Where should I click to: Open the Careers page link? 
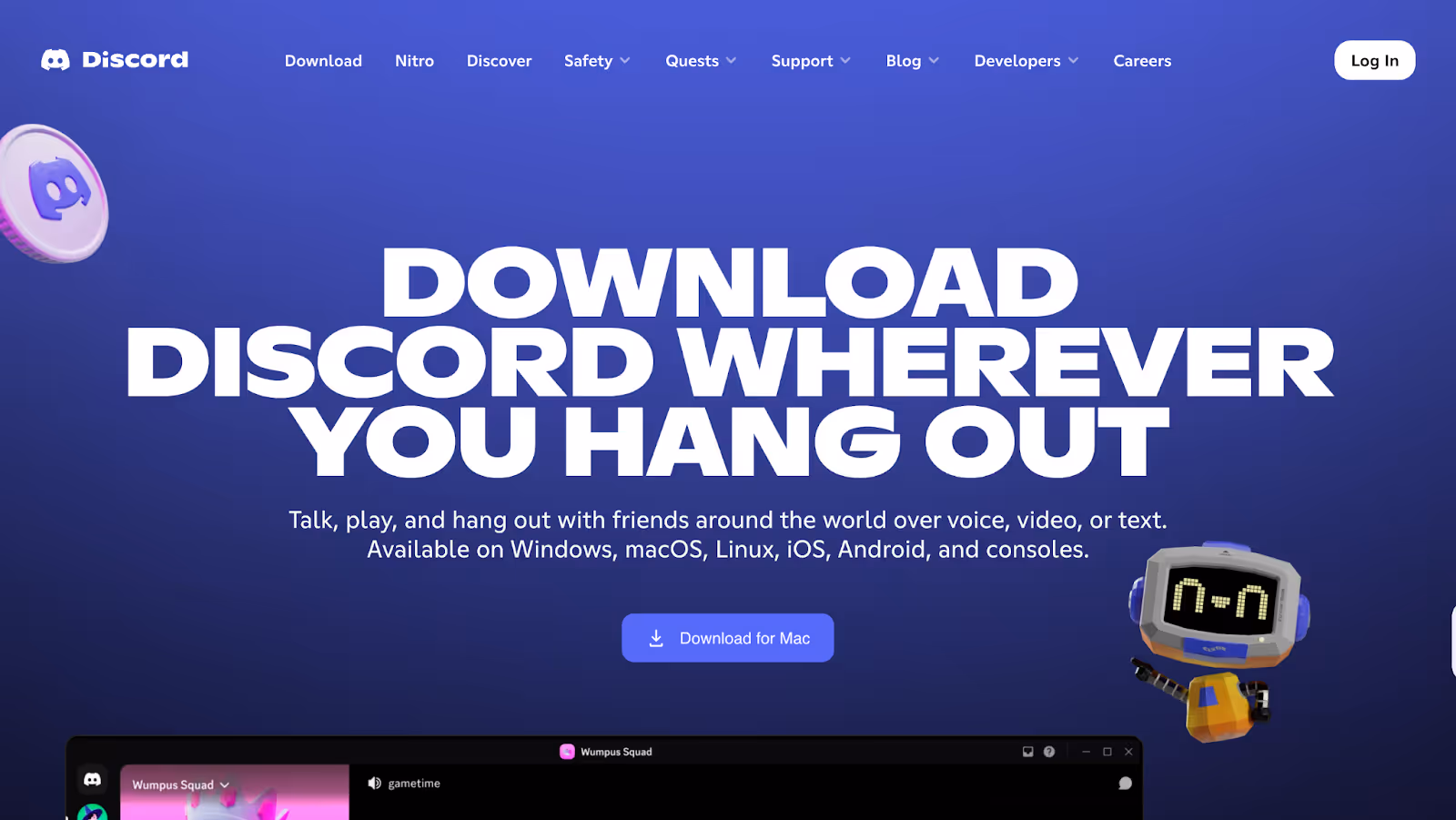click(1142, 61)
